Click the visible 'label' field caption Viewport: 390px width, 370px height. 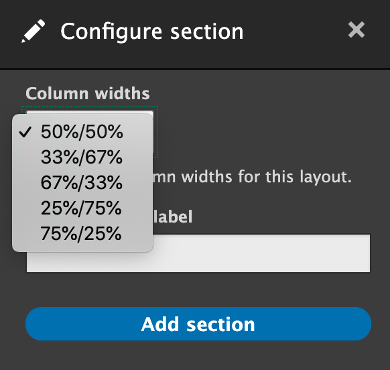(x=173, y=217)
